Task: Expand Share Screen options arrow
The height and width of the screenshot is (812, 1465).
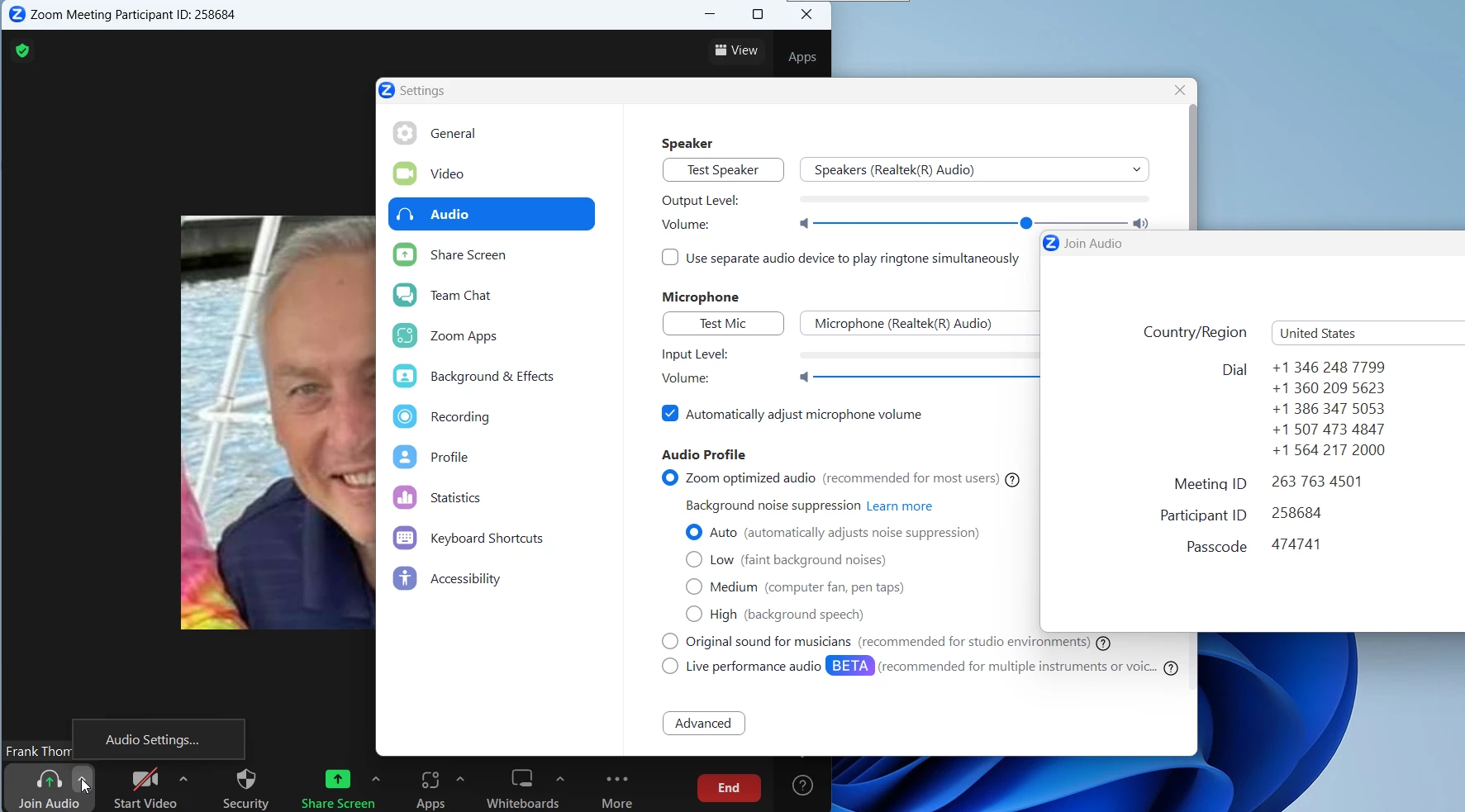Action: [x=376, y=780]
